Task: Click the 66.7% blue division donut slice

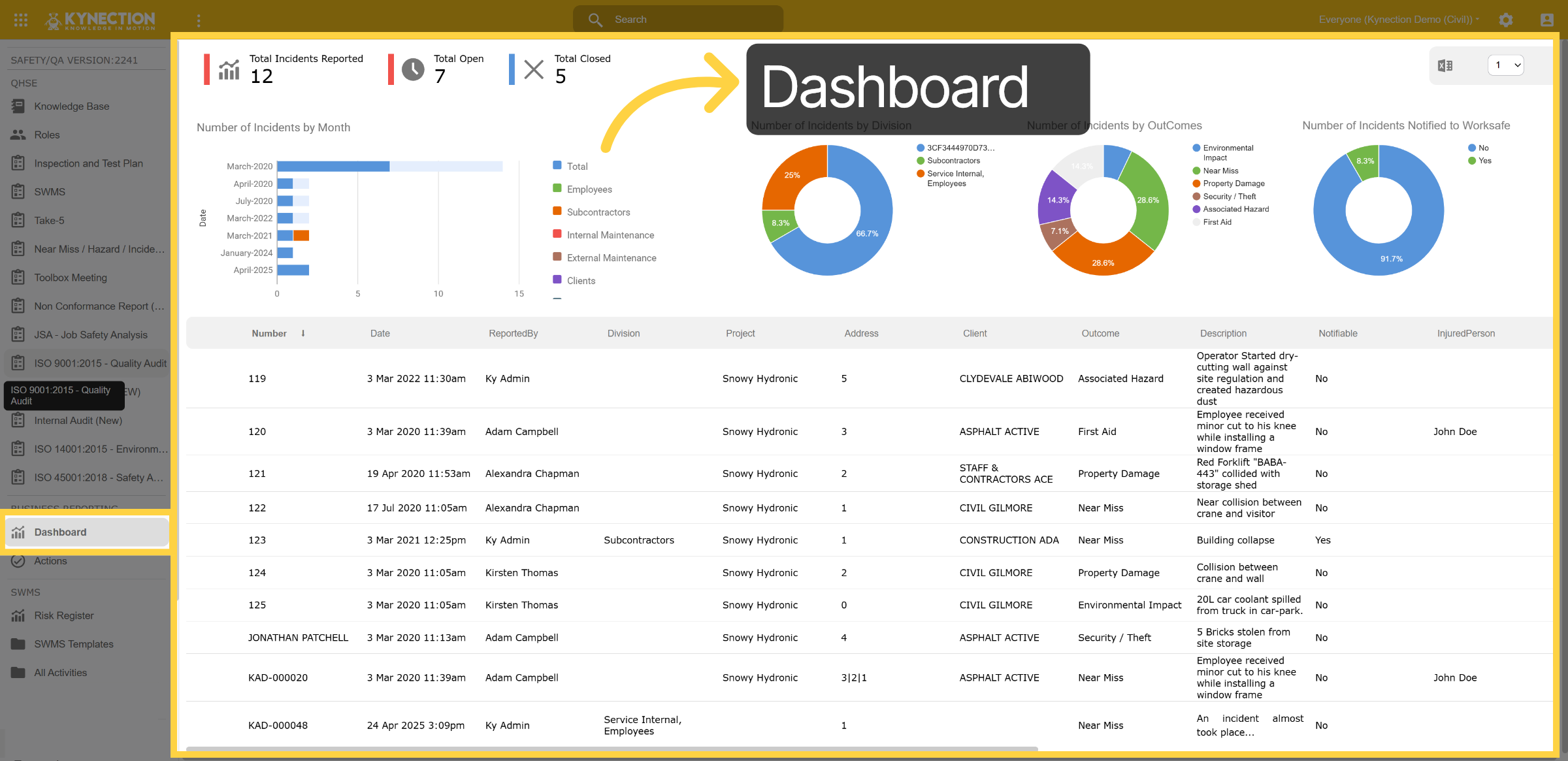Action: pos(869,234)
